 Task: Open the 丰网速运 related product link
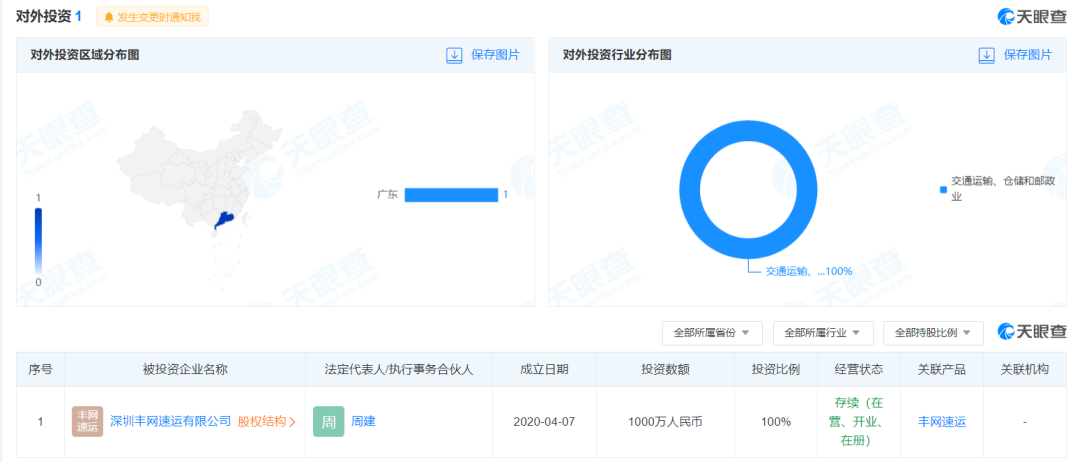click(941, 421)
